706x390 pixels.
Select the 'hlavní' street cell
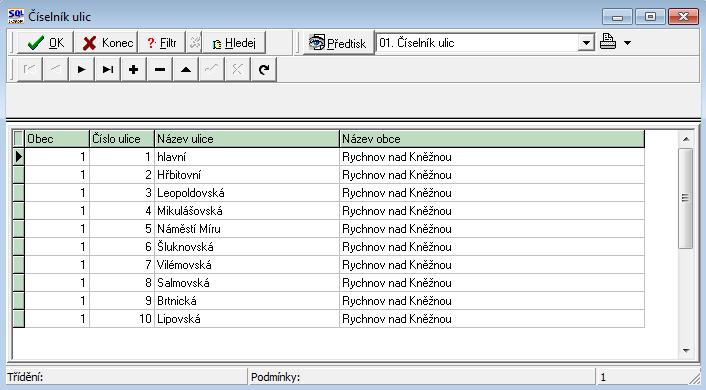click(247, 157)
